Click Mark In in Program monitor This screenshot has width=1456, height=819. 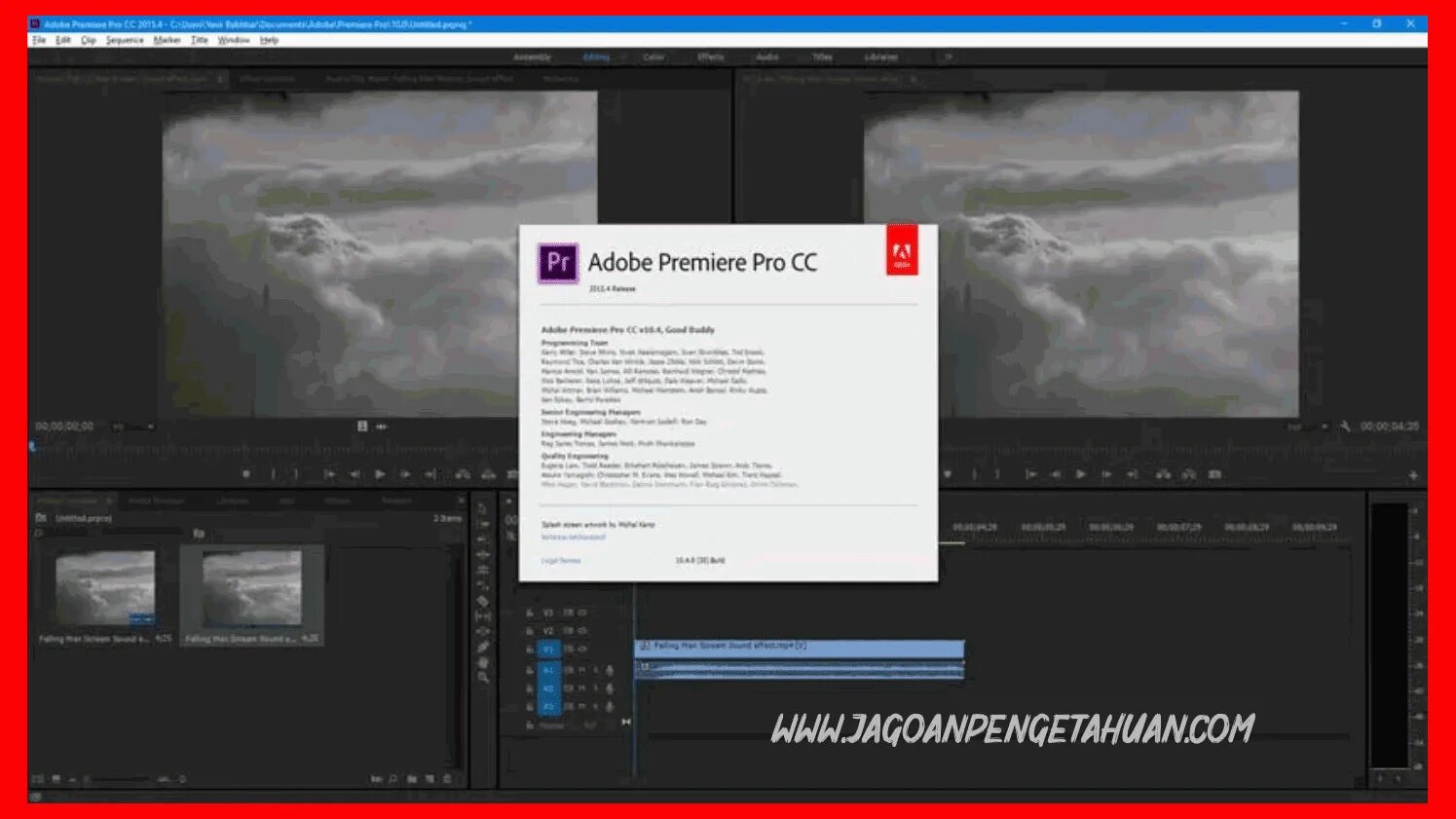tap(975, 474)
